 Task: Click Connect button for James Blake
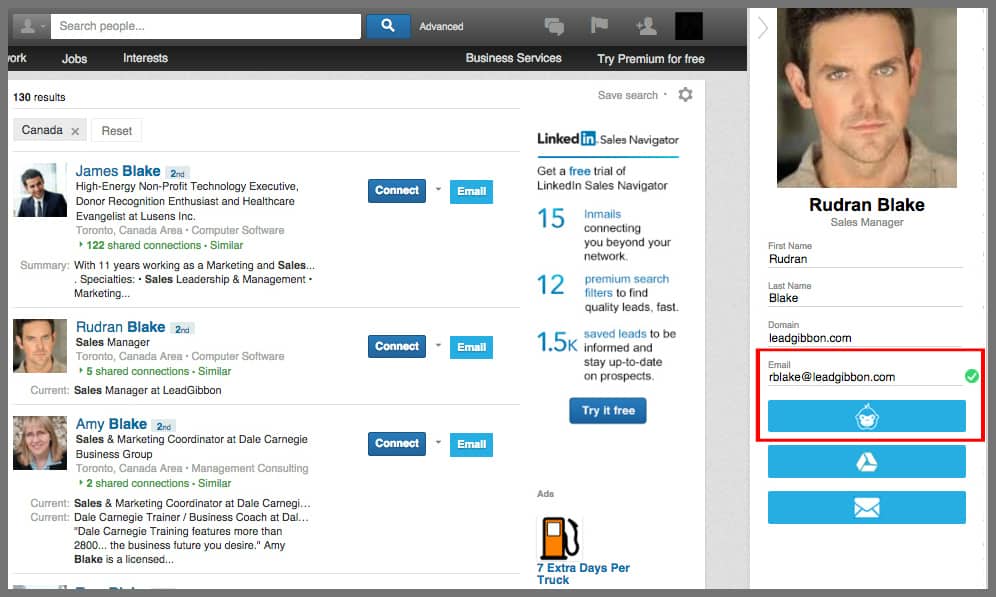tap(397, 190)
